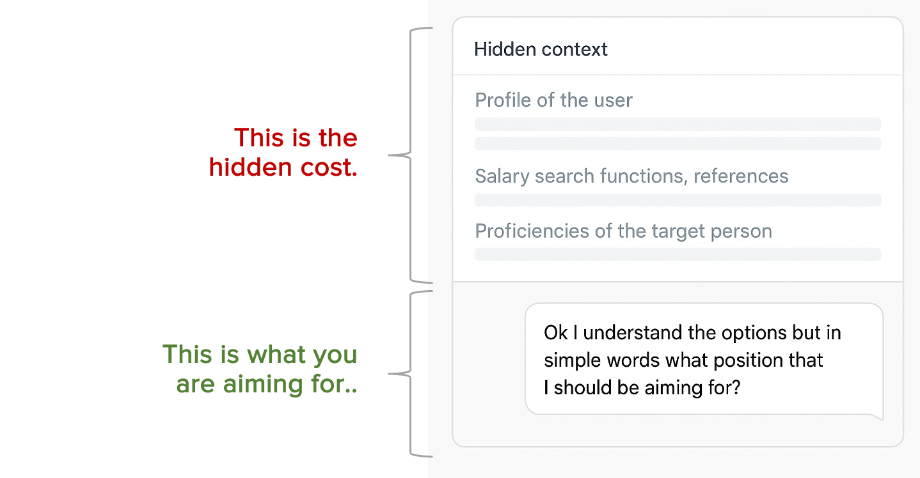Click second placeholder bar under Profile of the user

677,143
